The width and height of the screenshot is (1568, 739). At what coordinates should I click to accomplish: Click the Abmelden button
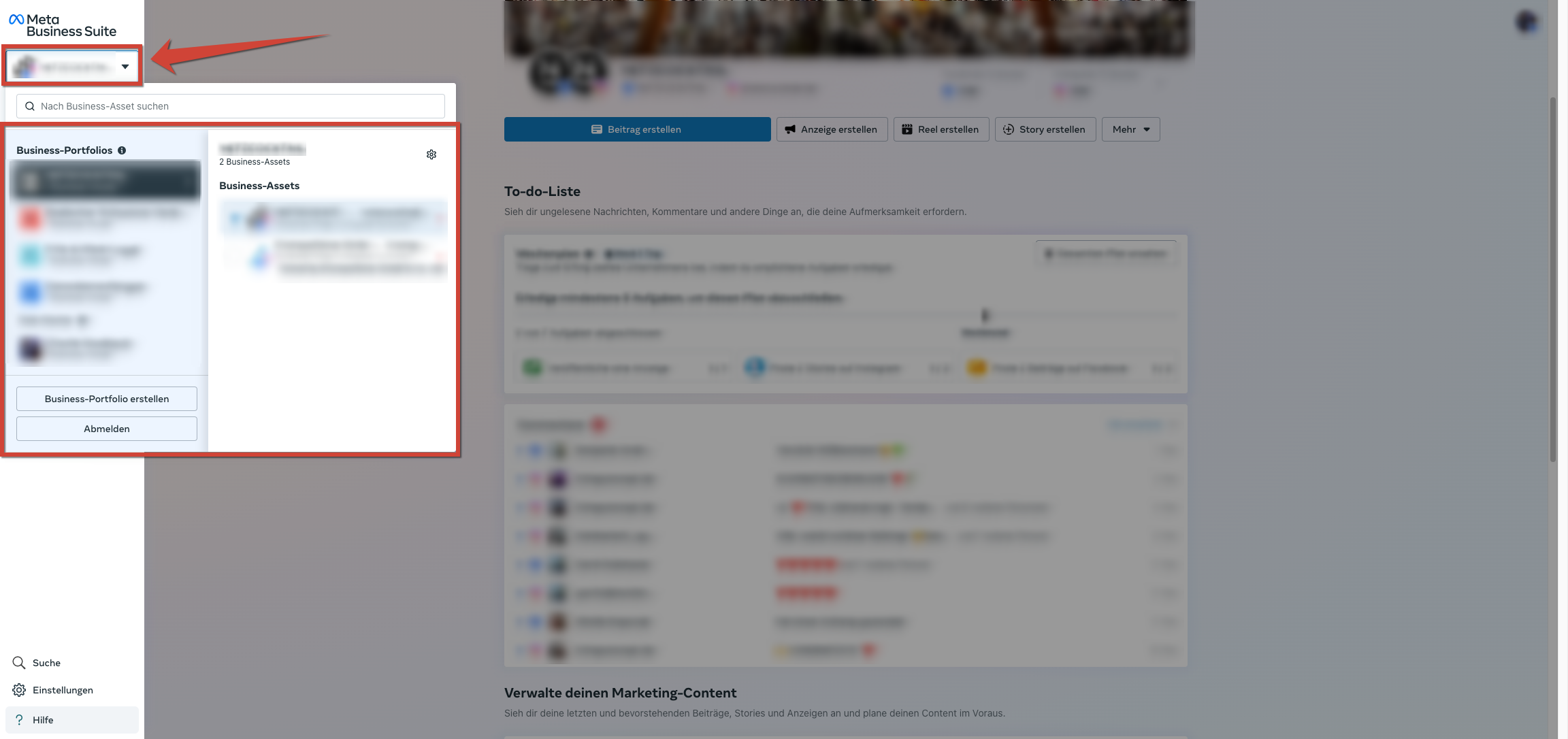pos(107,429)
